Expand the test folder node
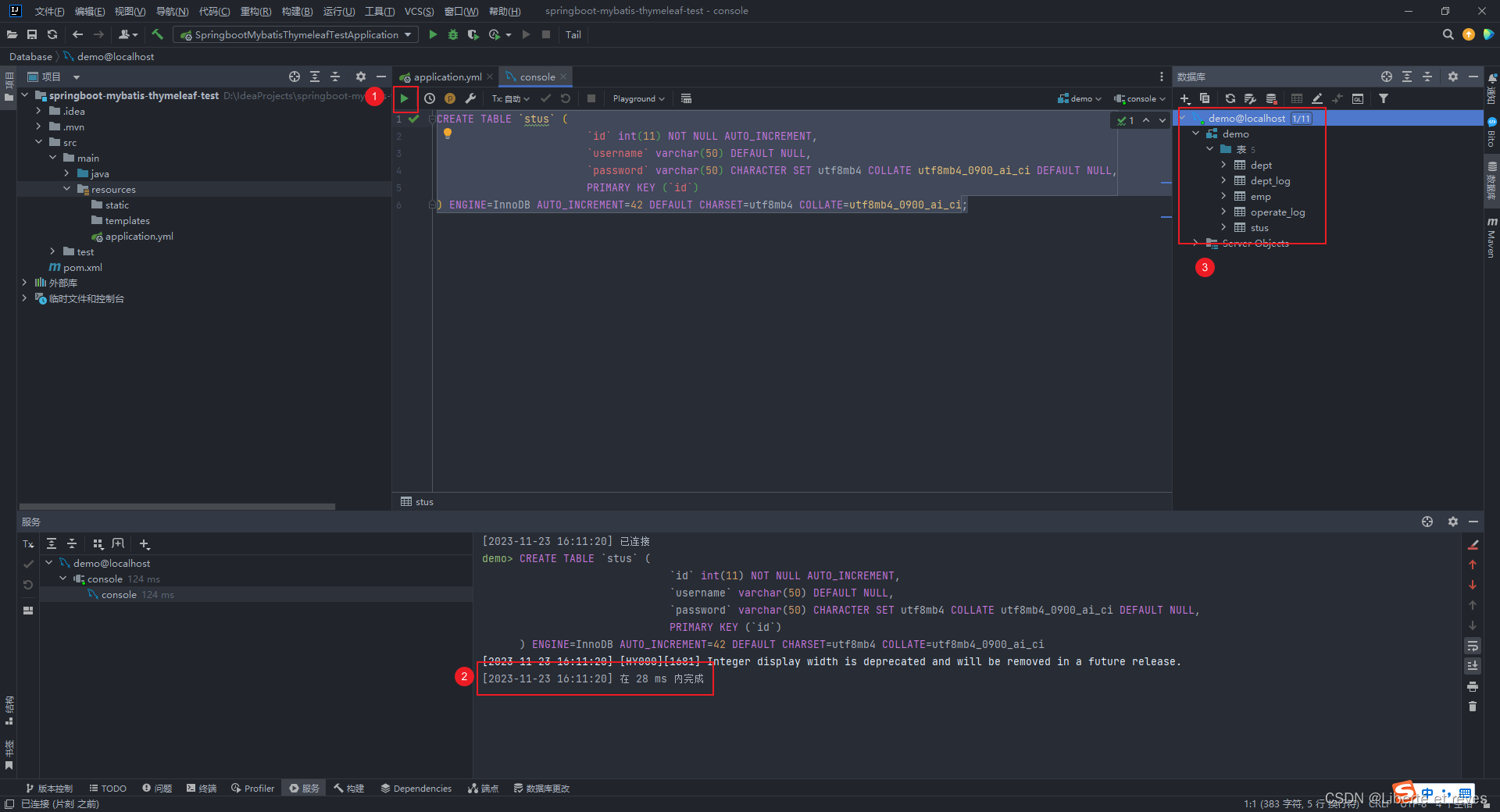 (x=52, y=251)
